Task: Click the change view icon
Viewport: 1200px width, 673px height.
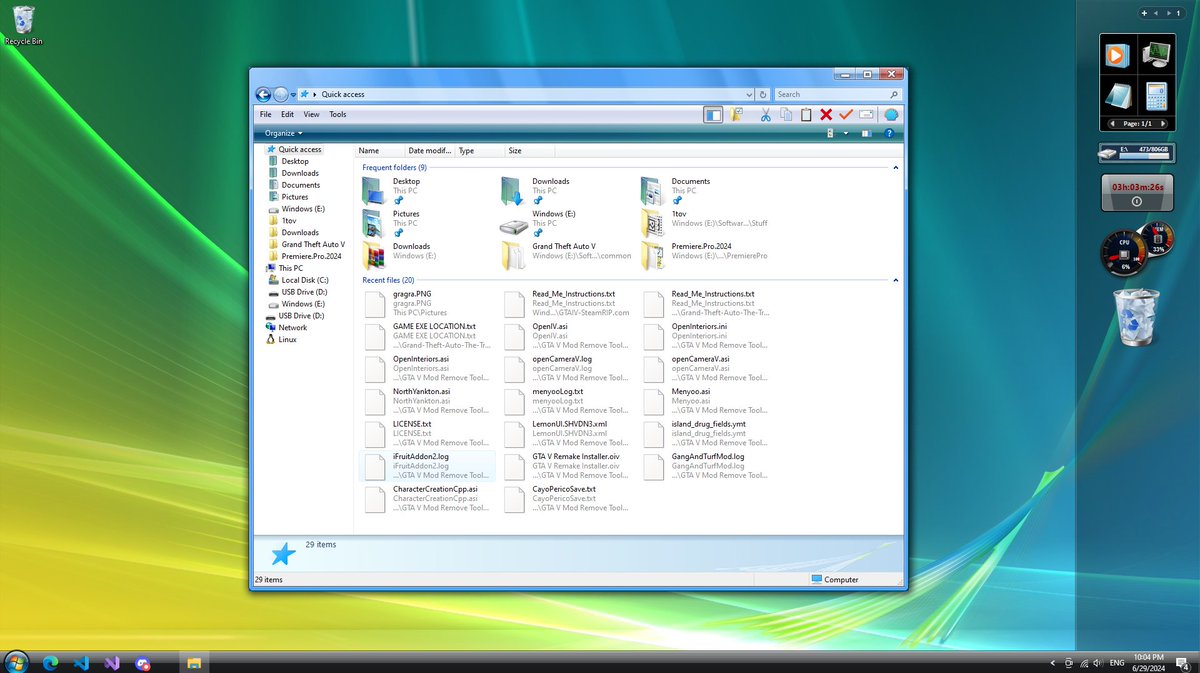Action: click(831, 133)
